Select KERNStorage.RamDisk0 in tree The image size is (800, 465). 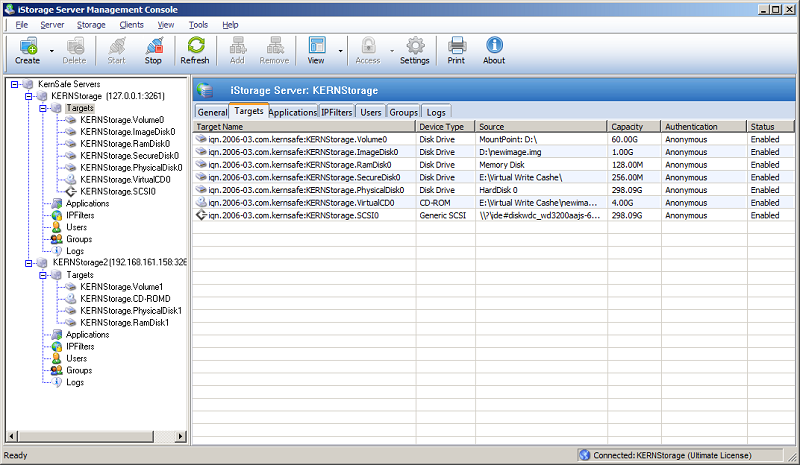[x=125, y=144]
